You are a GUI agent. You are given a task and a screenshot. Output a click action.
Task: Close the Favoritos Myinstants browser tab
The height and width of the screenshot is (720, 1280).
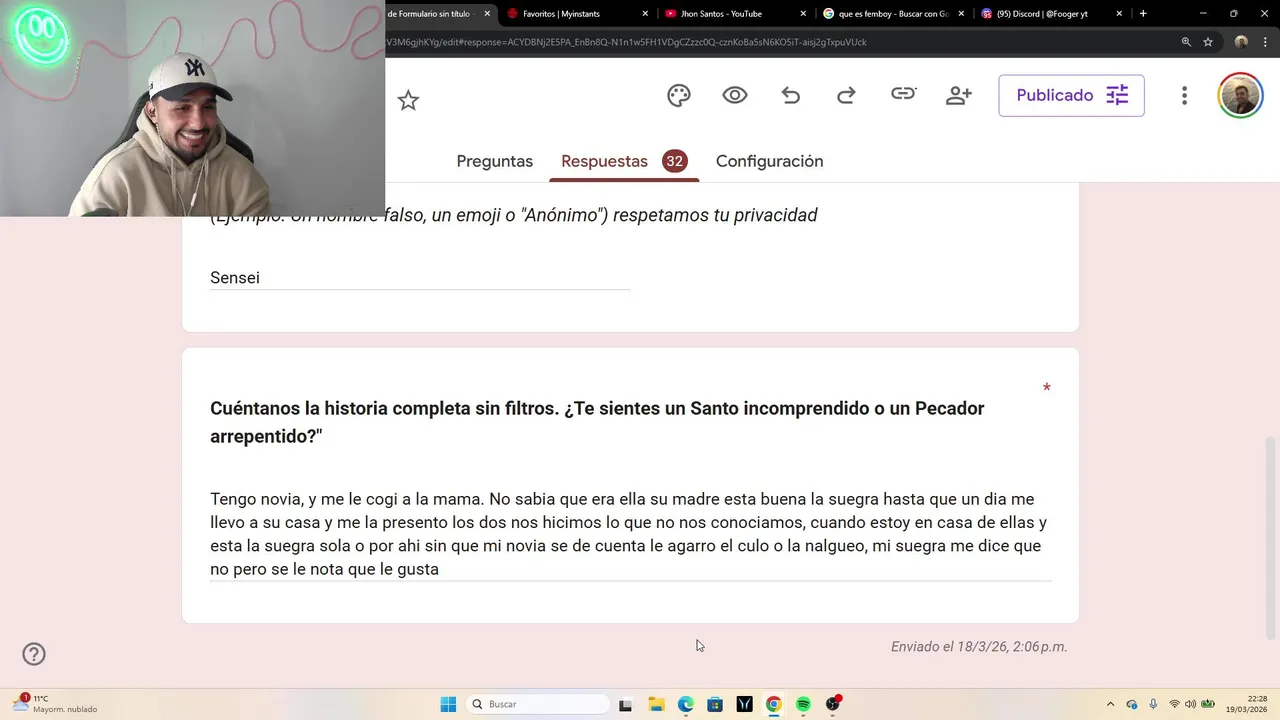[x=645, y=14]
